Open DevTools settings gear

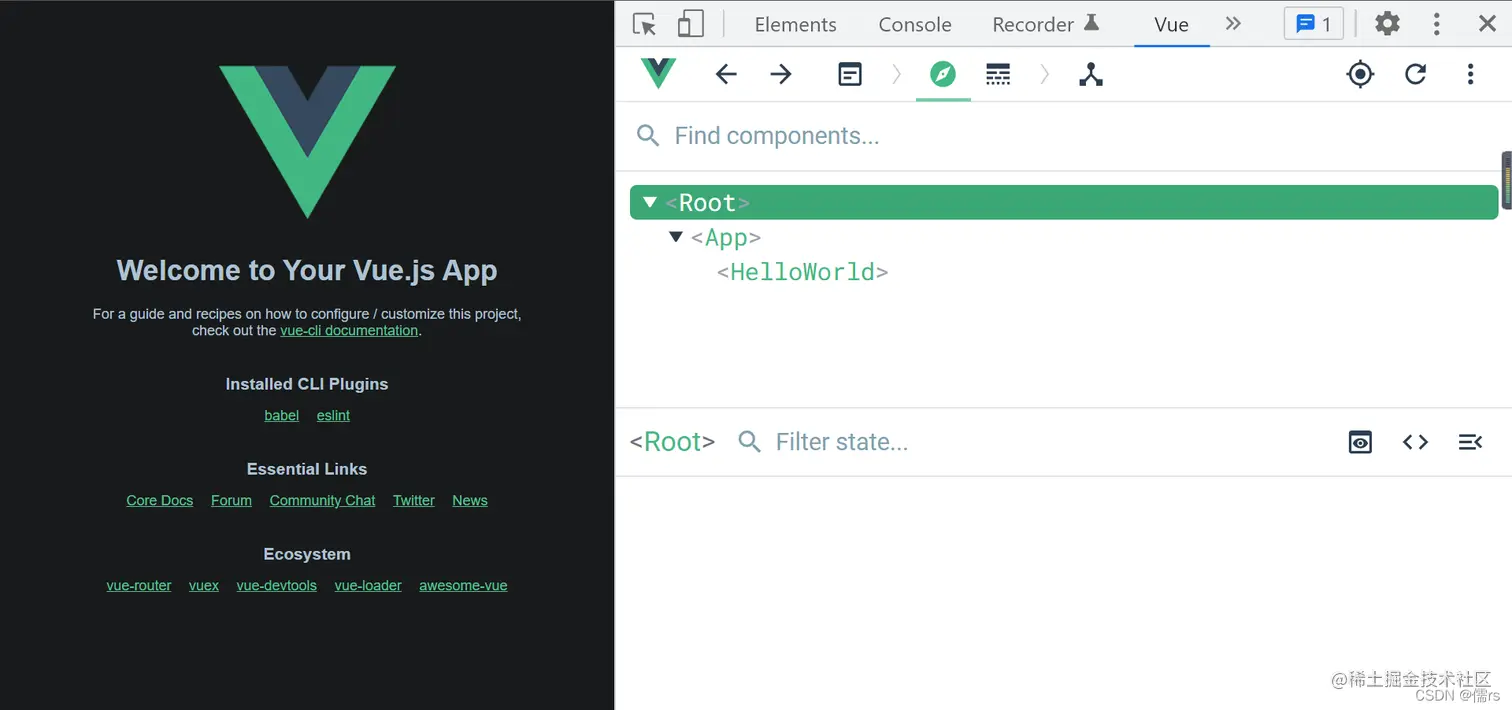tap(1387, 24)
